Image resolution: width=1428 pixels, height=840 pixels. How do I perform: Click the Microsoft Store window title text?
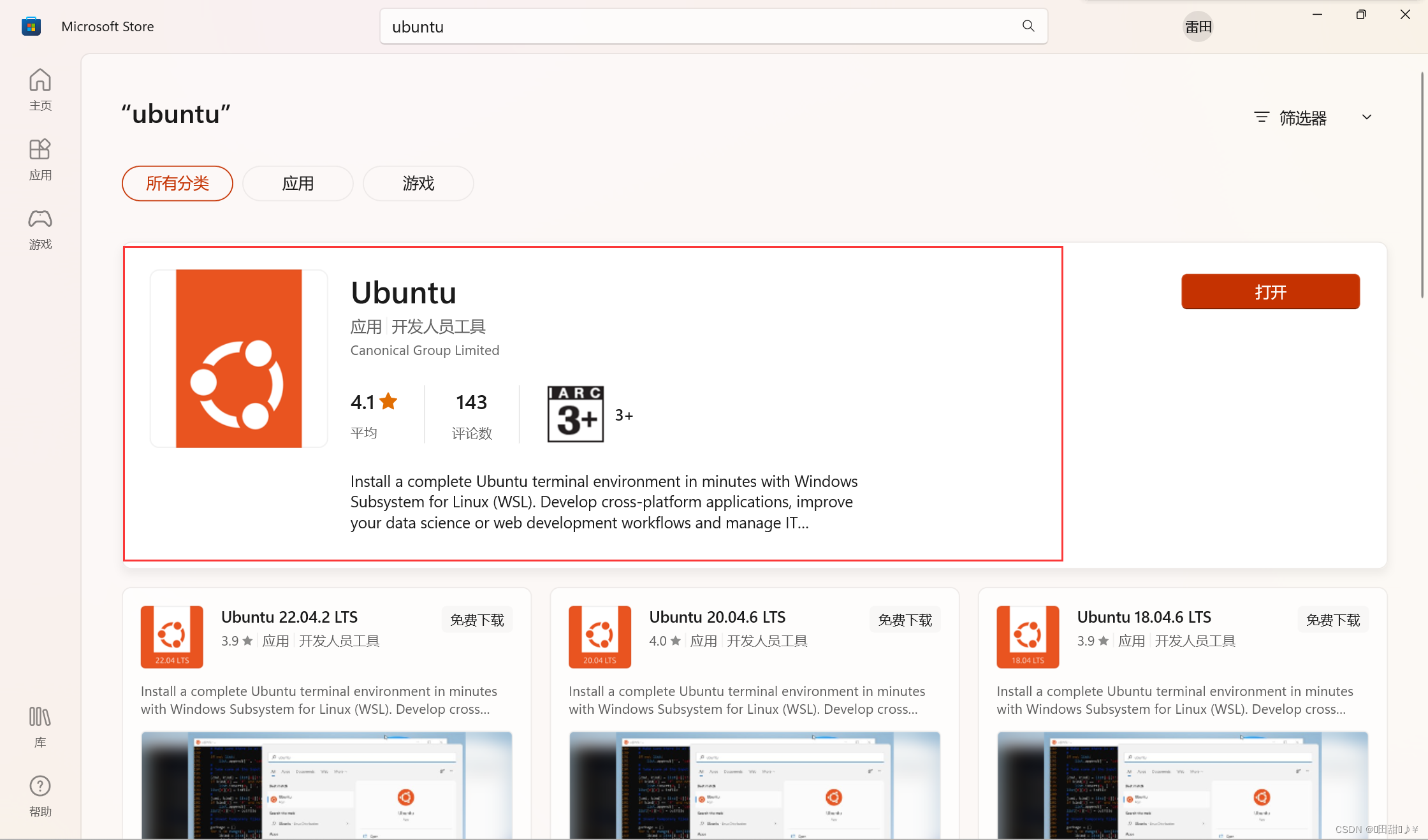click(108, 27)
